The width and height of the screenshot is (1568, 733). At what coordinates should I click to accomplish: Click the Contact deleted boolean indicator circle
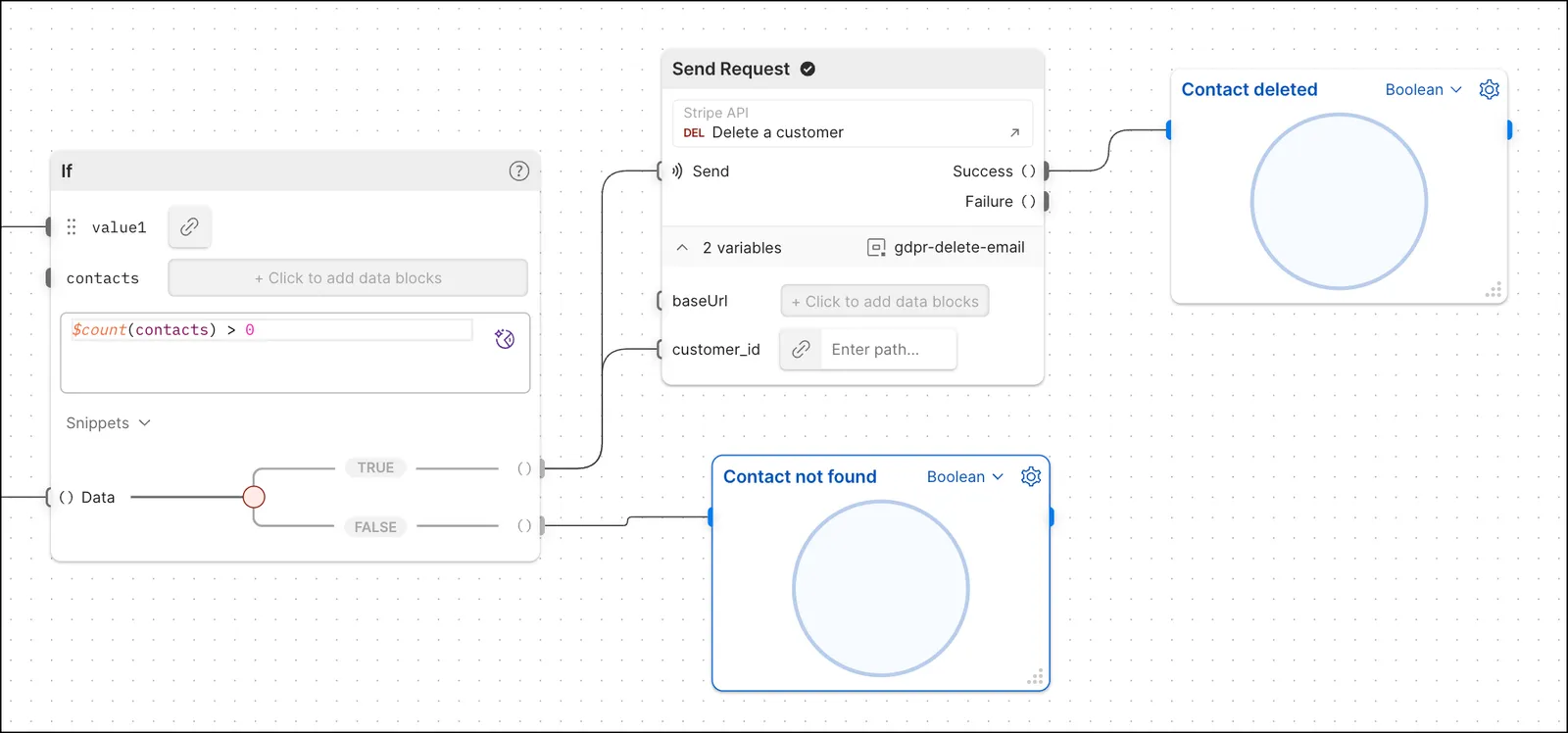1339,202
